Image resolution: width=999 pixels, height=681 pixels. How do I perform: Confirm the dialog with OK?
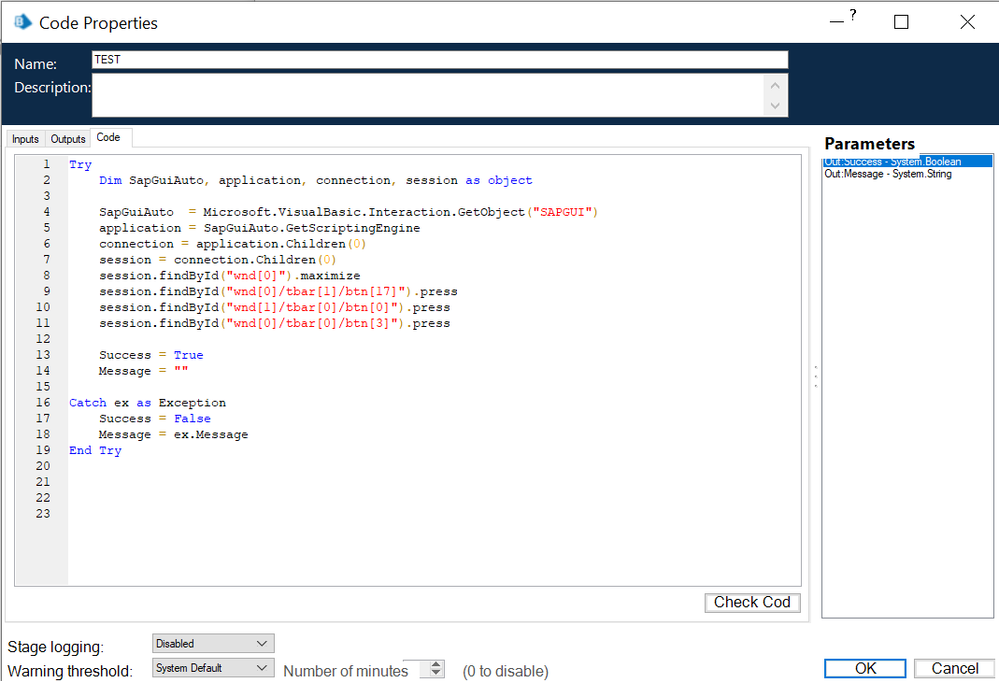click(865, 668)
